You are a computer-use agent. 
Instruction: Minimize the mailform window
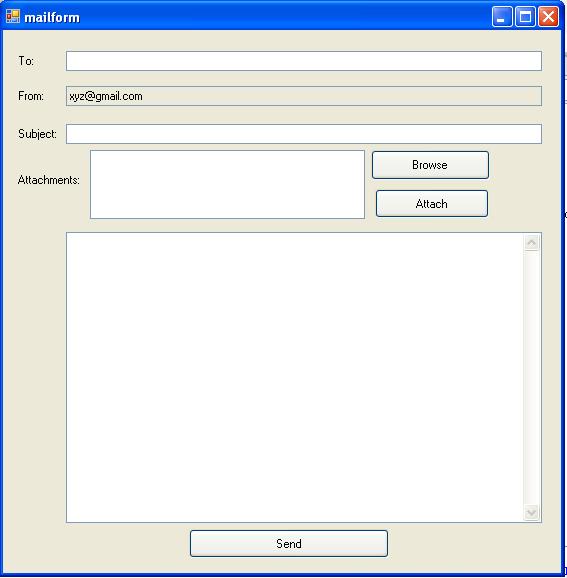click(502, 17)
